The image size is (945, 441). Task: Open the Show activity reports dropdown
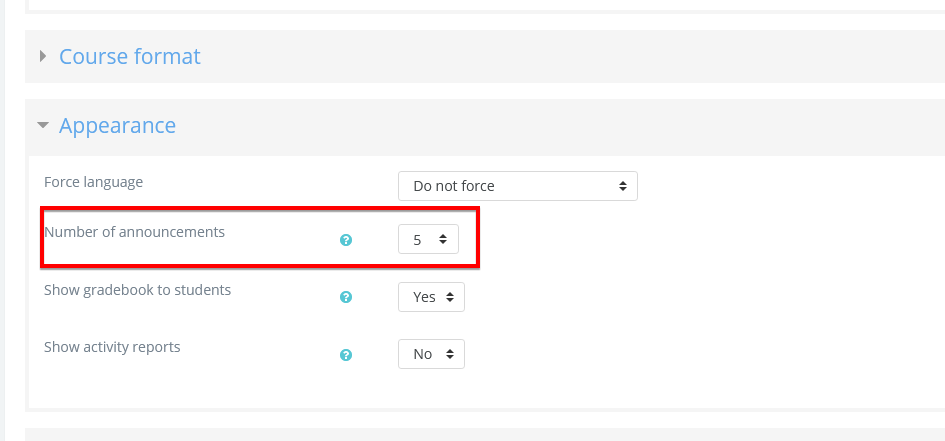click(x=431, y=354)
